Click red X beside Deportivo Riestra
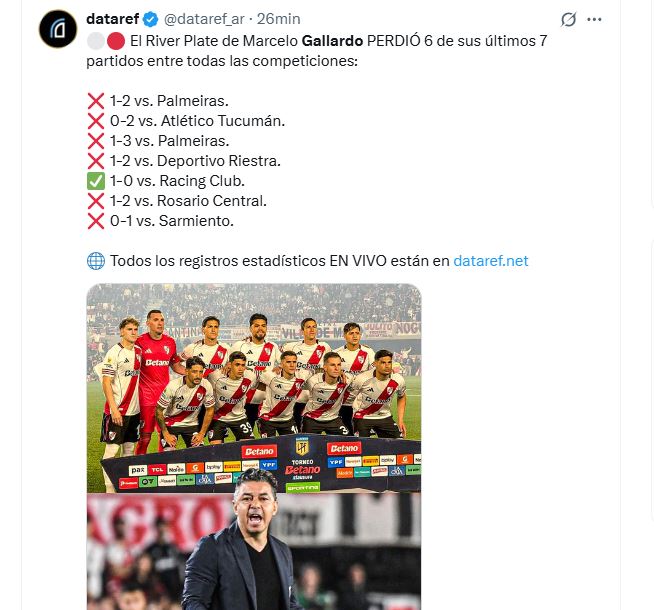This screenshot has height=610, width=654. [x=96, y=161]
